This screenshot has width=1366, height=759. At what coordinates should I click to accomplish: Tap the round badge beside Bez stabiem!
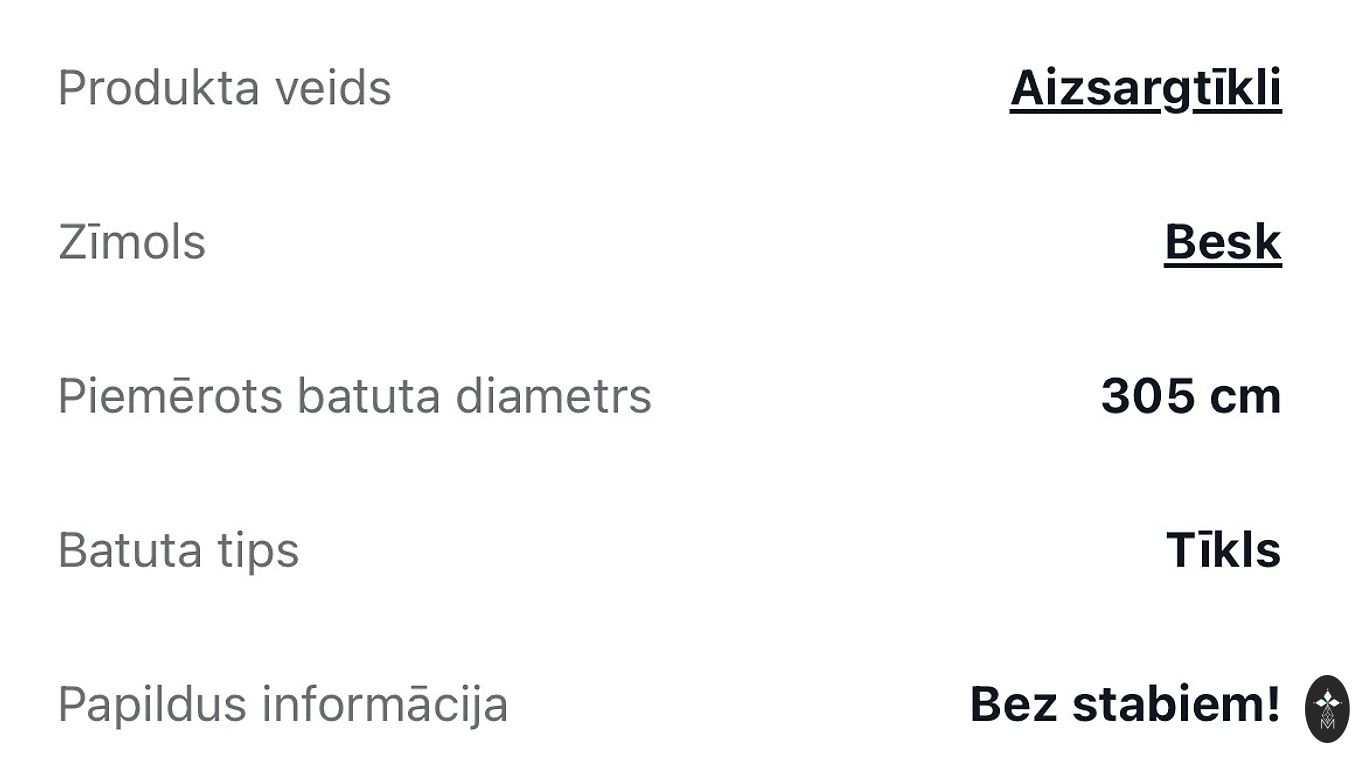(1327, 708)
